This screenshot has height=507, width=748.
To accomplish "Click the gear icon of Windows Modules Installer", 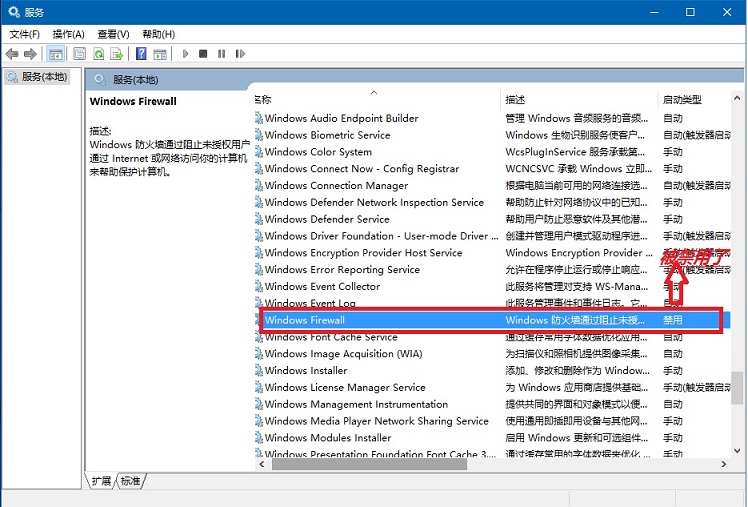I will click(x=259, y=437).
